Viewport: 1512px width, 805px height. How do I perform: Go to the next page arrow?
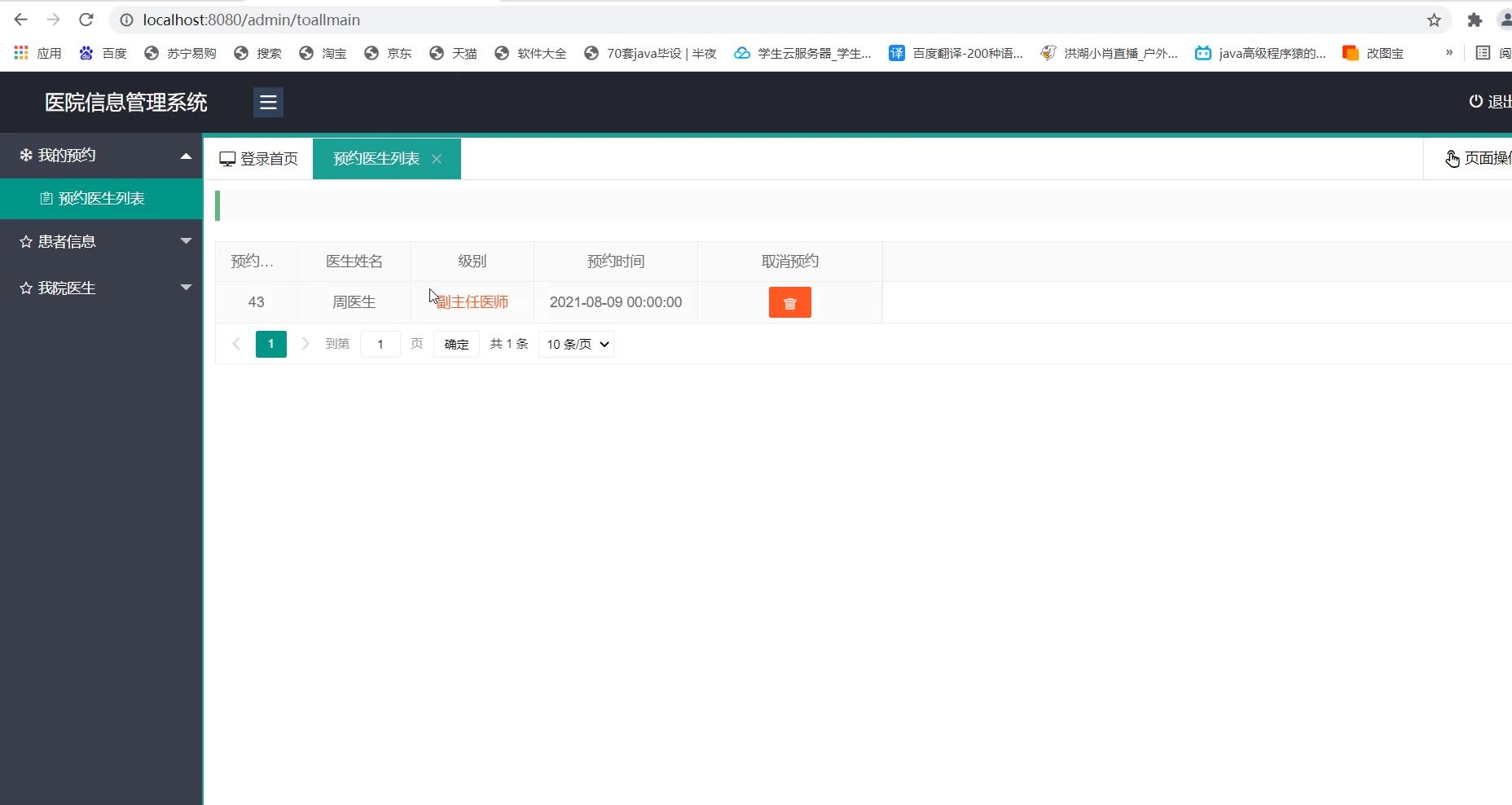(x=305, y=344)
